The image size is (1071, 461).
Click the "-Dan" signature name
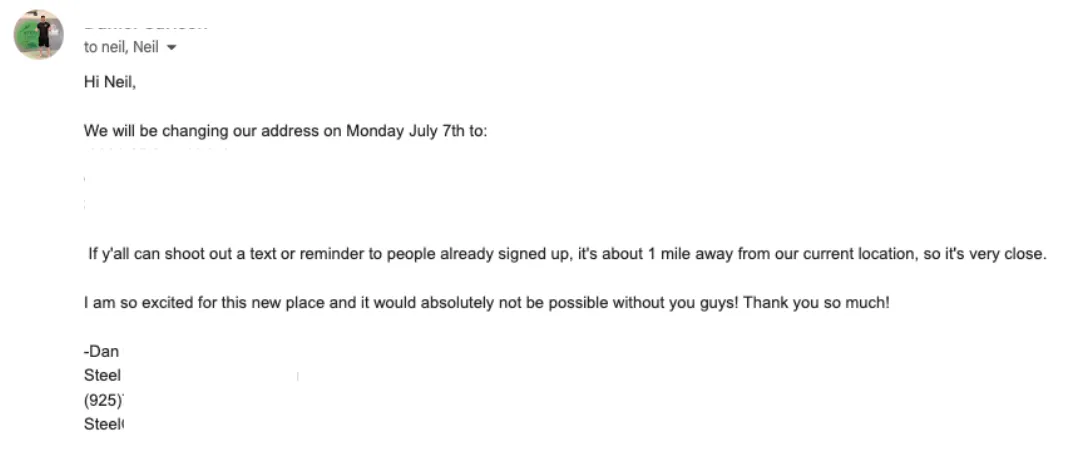tap(101, 352)
